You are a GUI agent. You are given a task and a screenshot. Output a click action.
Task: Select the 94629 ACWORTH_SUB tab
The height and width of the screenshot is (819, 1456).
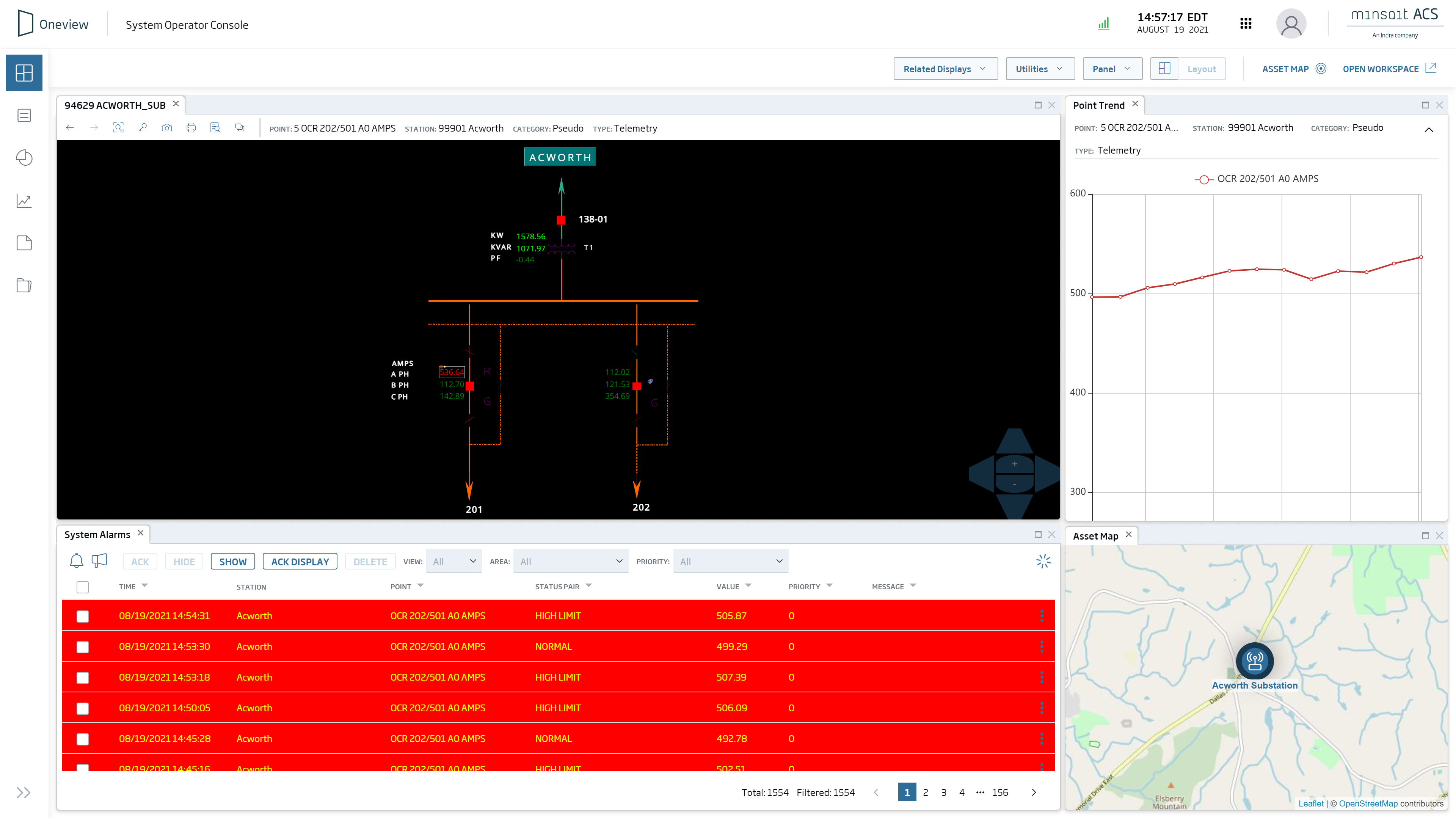click(x=115, y=105)
